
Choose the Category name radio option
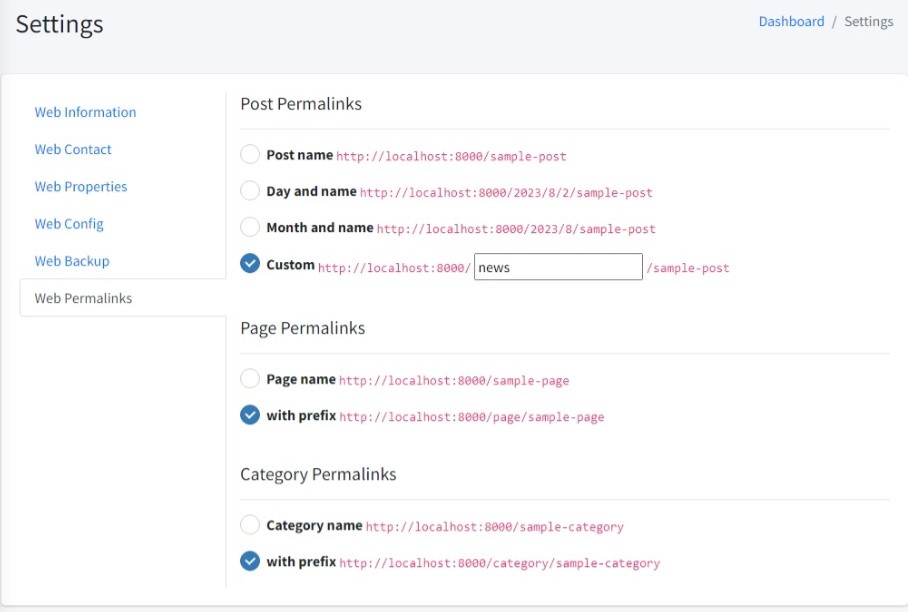(250, 525)
